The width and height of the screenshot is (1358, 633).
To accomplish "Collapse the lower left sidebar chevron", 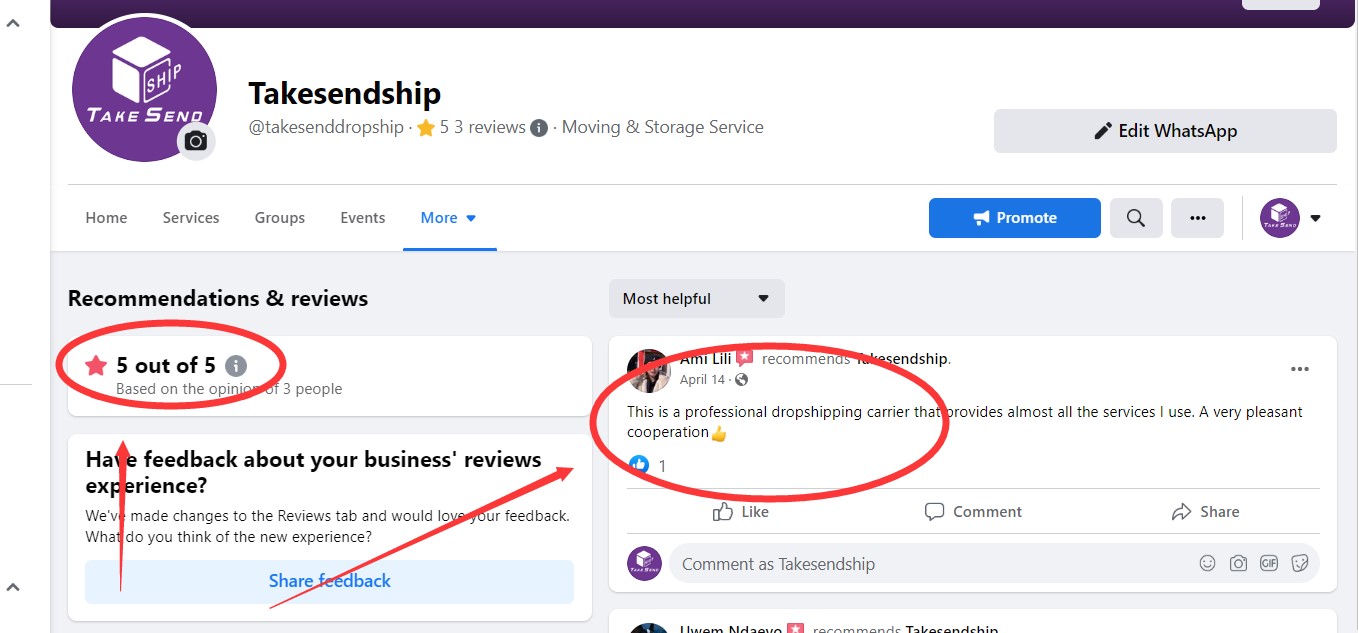I will (x=14, y=587).
